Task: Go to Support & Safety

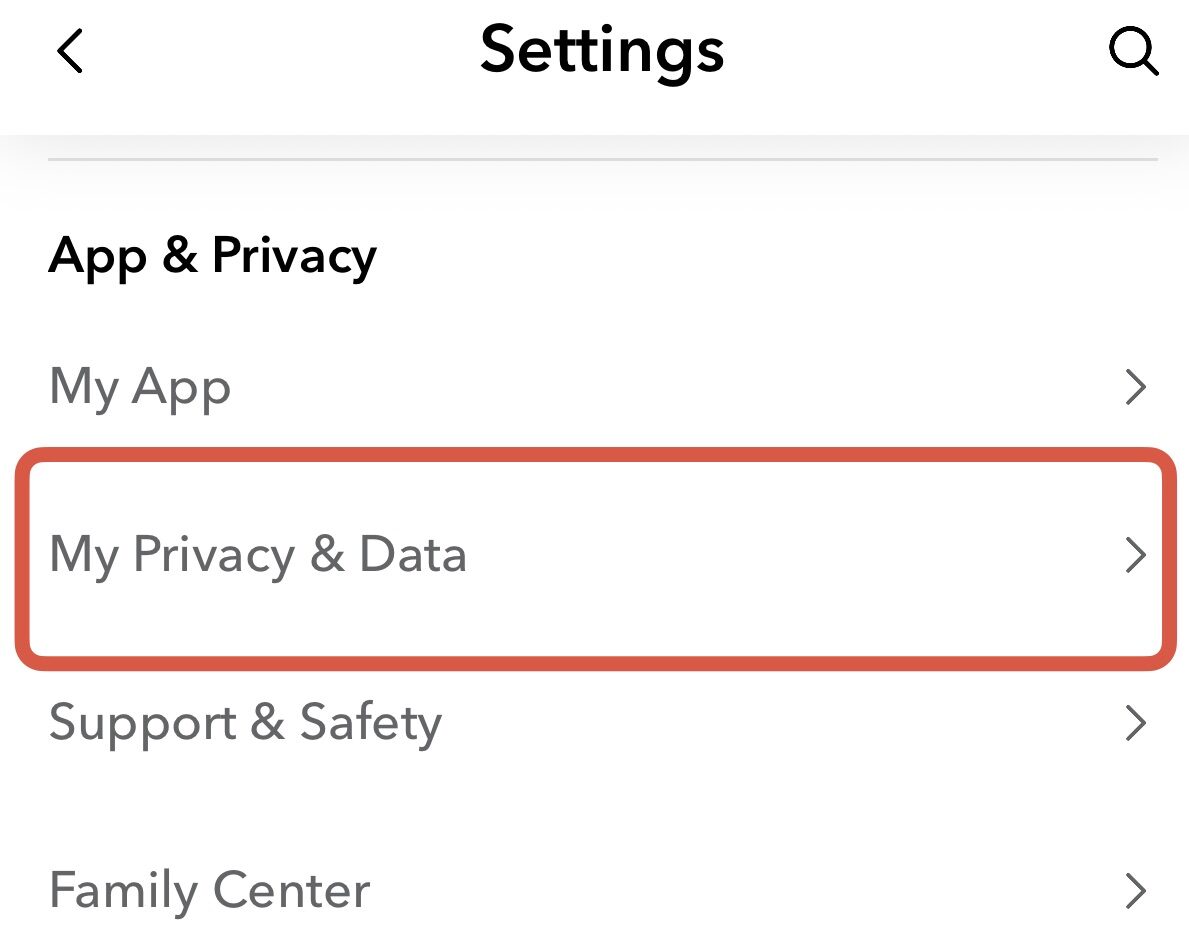Action: pos(245,723)
